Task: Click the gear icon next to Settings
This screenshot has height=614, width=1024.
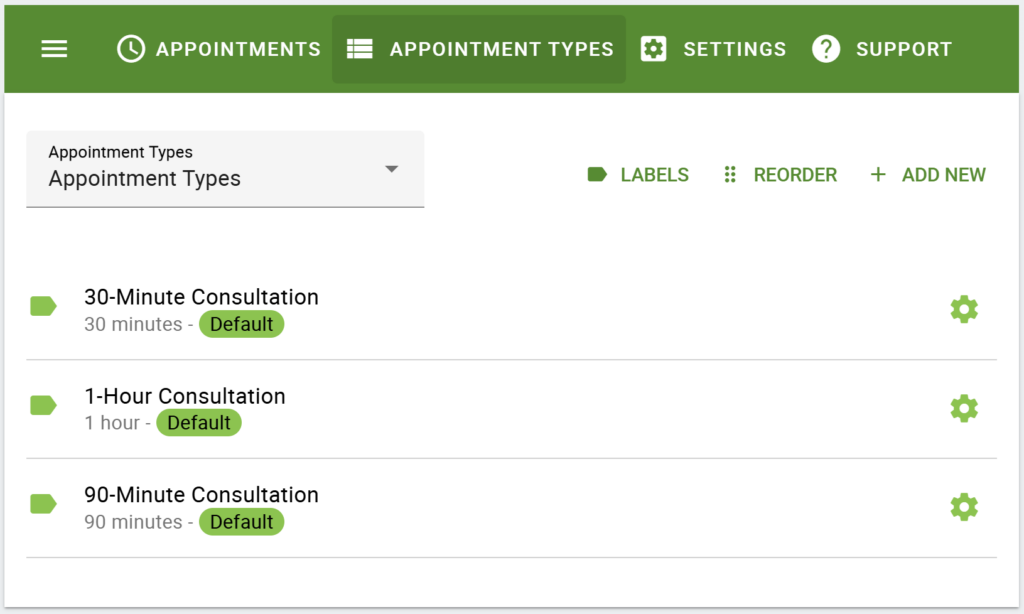Action: [654, 48]
